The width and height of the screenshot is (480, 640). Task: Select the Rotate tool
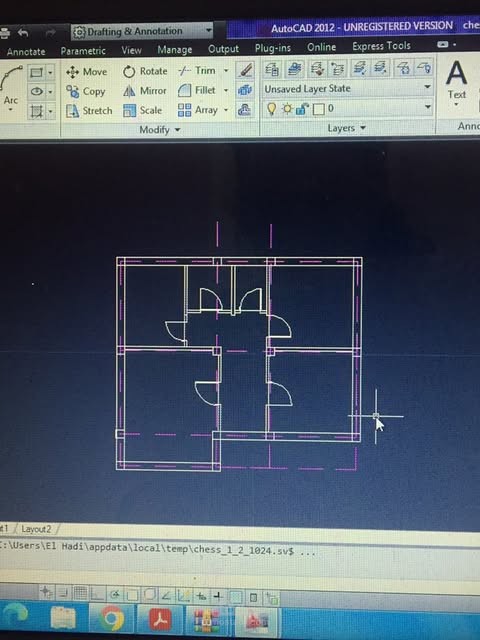(x=145, y=71)
